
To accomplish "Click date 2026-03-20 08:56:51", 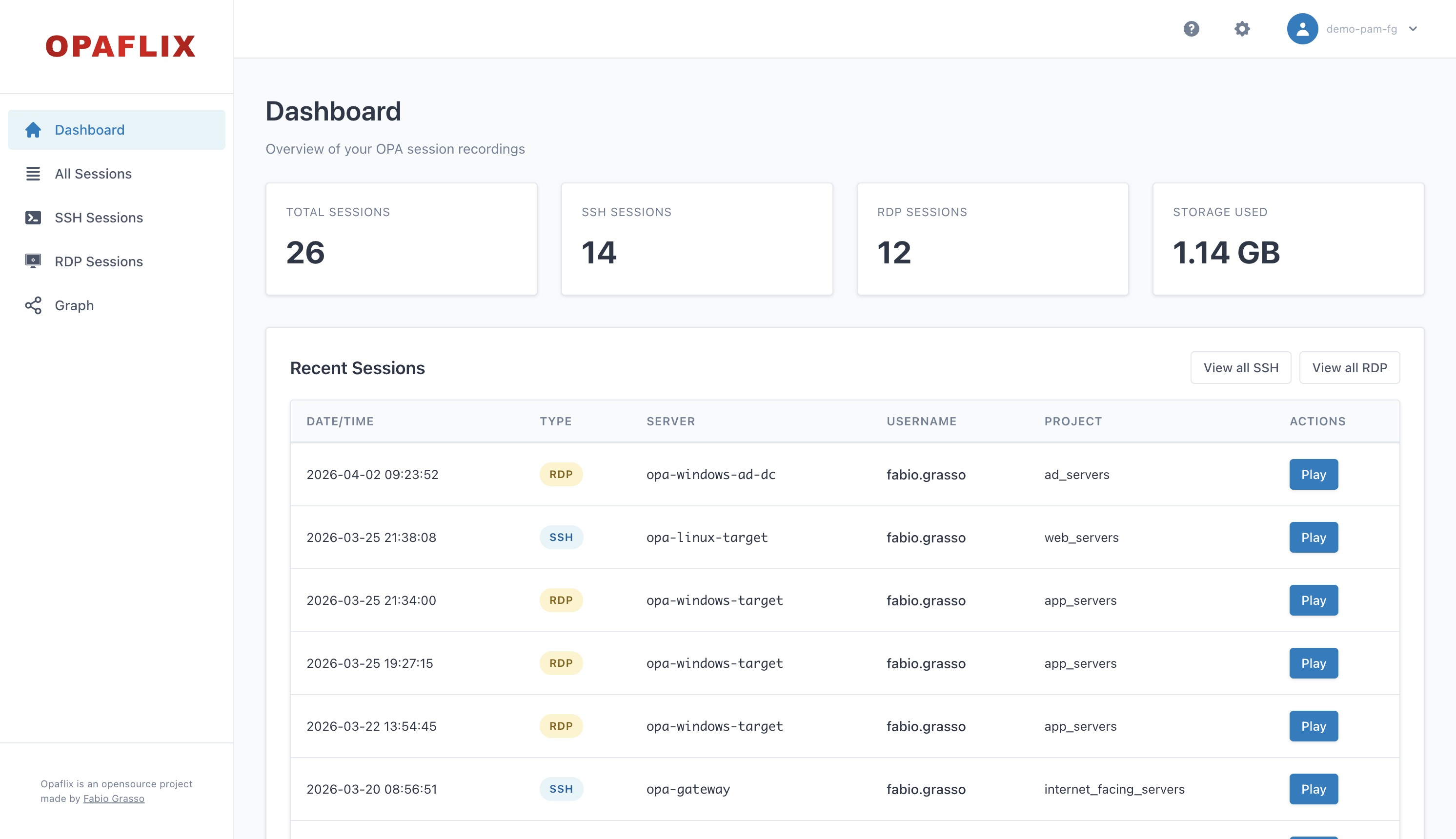I will [372, 789].
